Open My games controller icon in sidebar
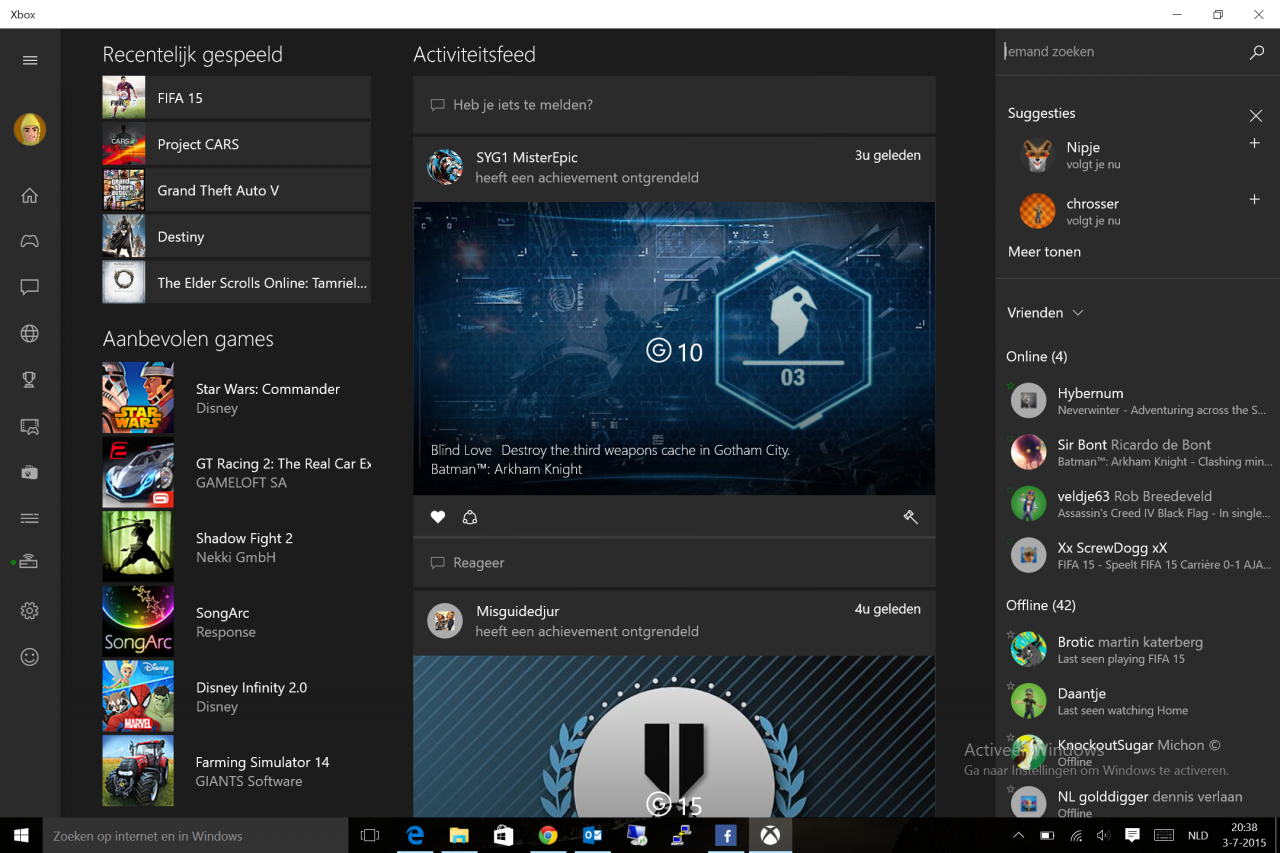 point(30,241)
